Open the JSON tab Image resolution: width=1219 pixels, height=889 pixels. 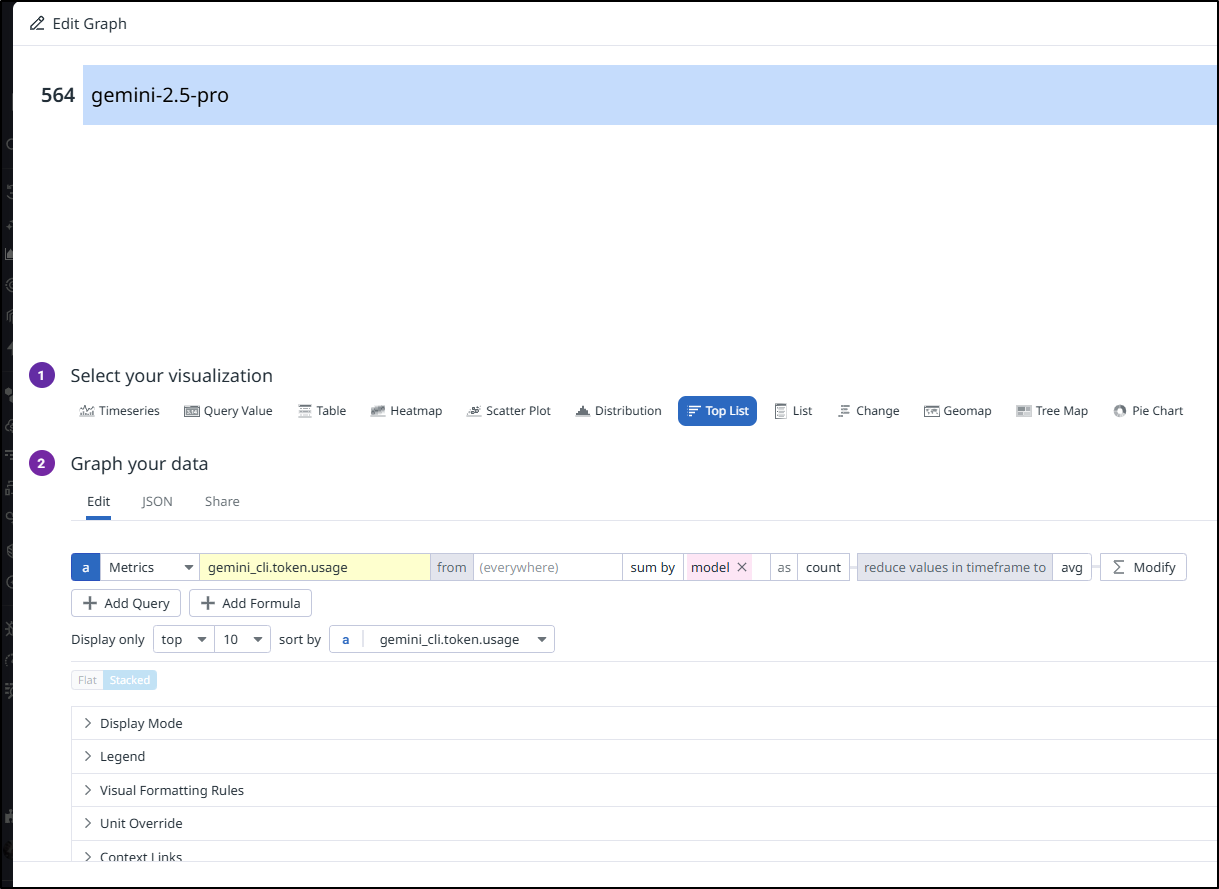click(x=157, y=502)
